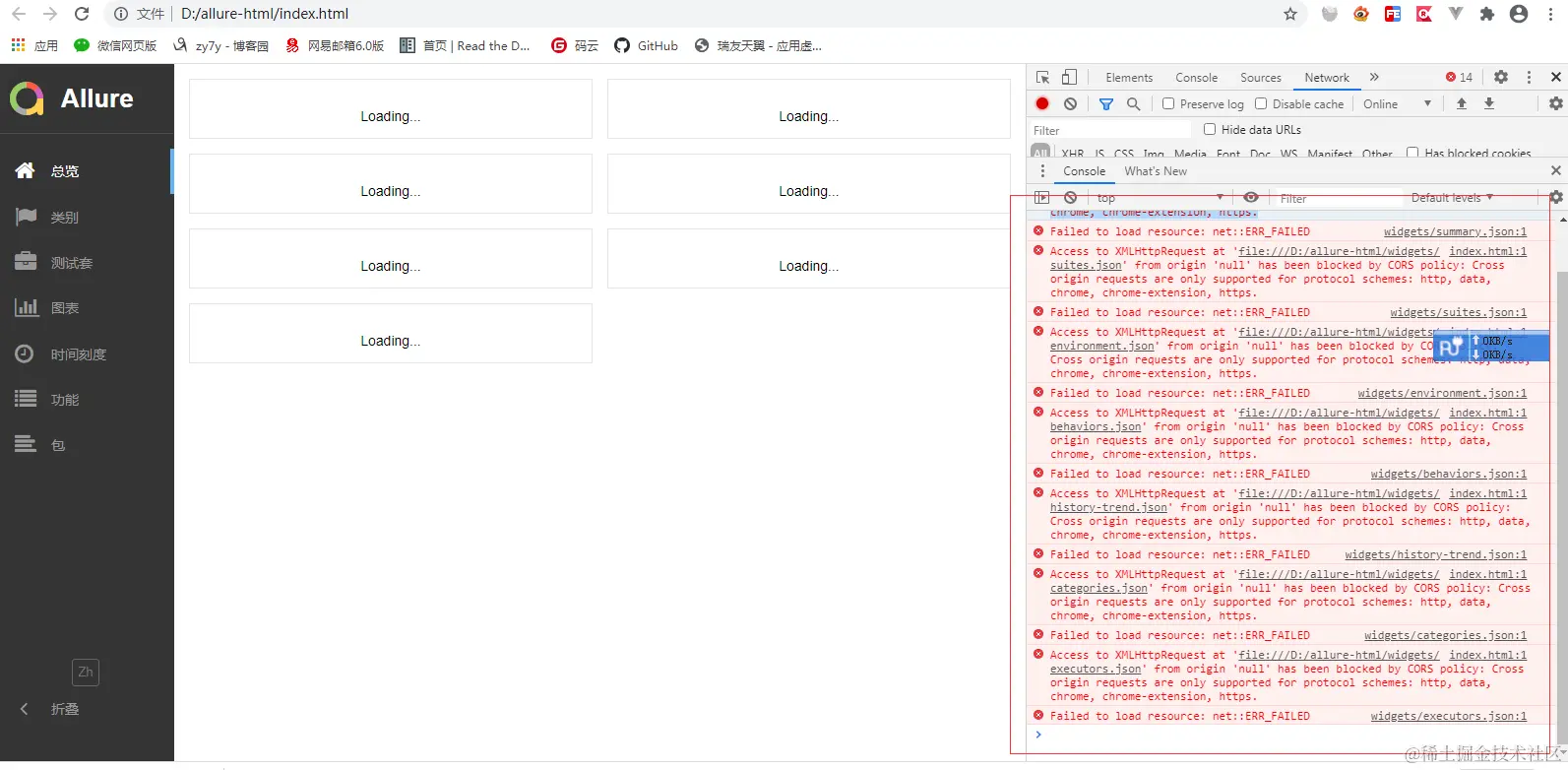Open the 测试套 suites sidebar item
1568x770 pixels.
87,263
